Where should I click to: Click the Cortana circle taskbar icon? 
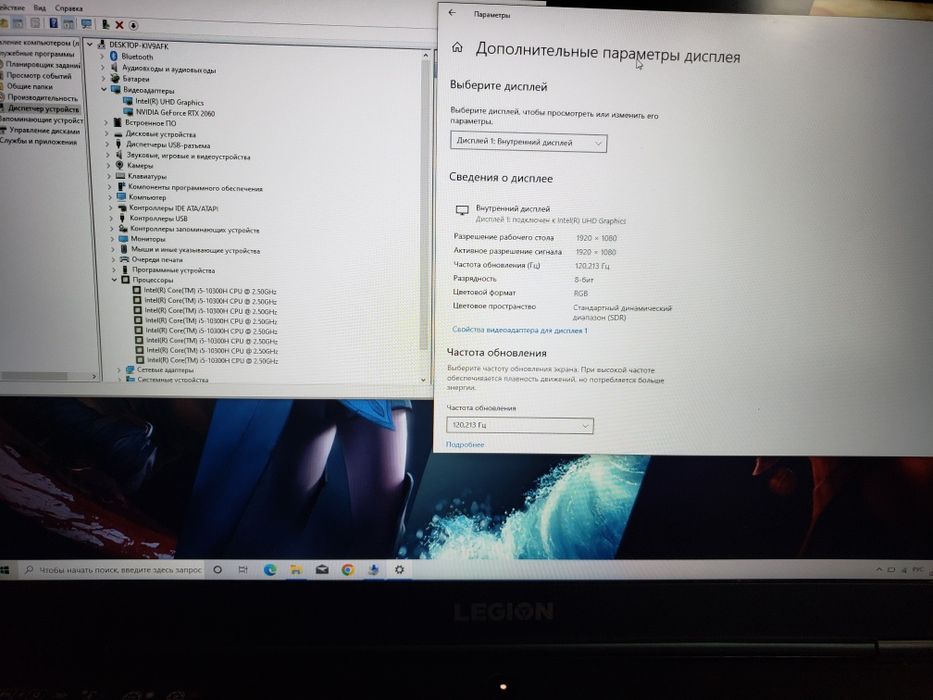coord(218,570)
